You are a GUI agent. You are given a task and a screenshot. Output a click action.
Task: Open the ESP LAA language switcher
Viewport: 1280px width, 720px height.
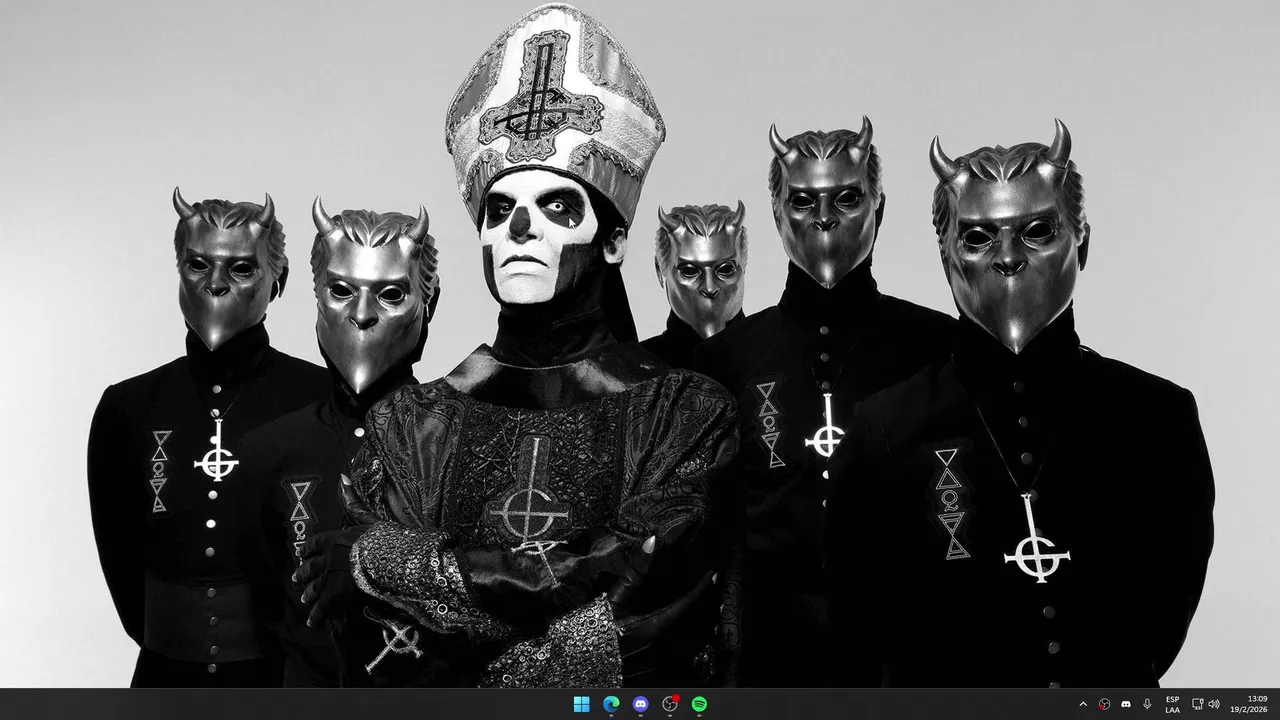pyautogui.click(x=1172, y=704)
